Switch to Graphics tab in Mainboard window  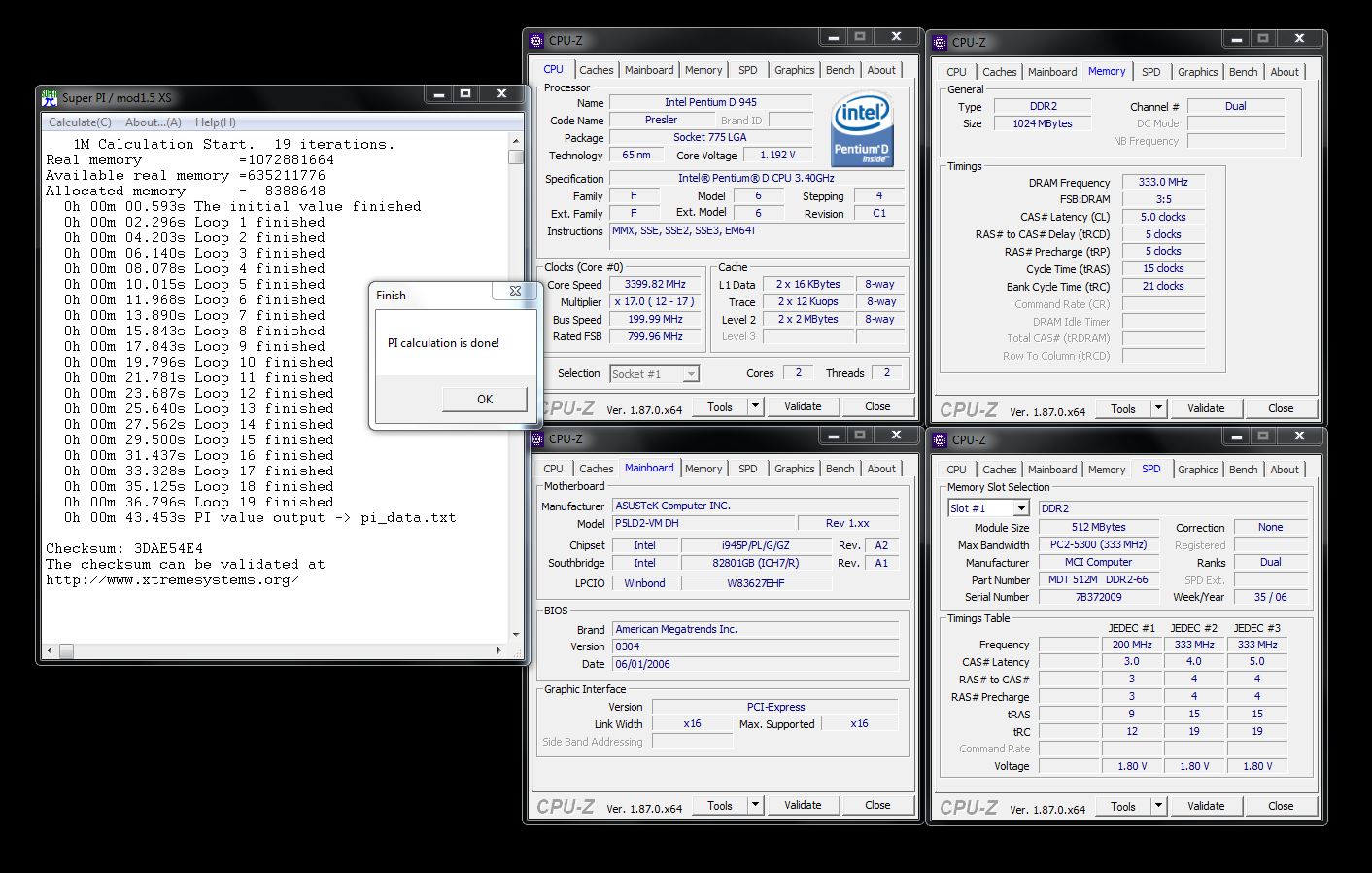pos(795,469)
